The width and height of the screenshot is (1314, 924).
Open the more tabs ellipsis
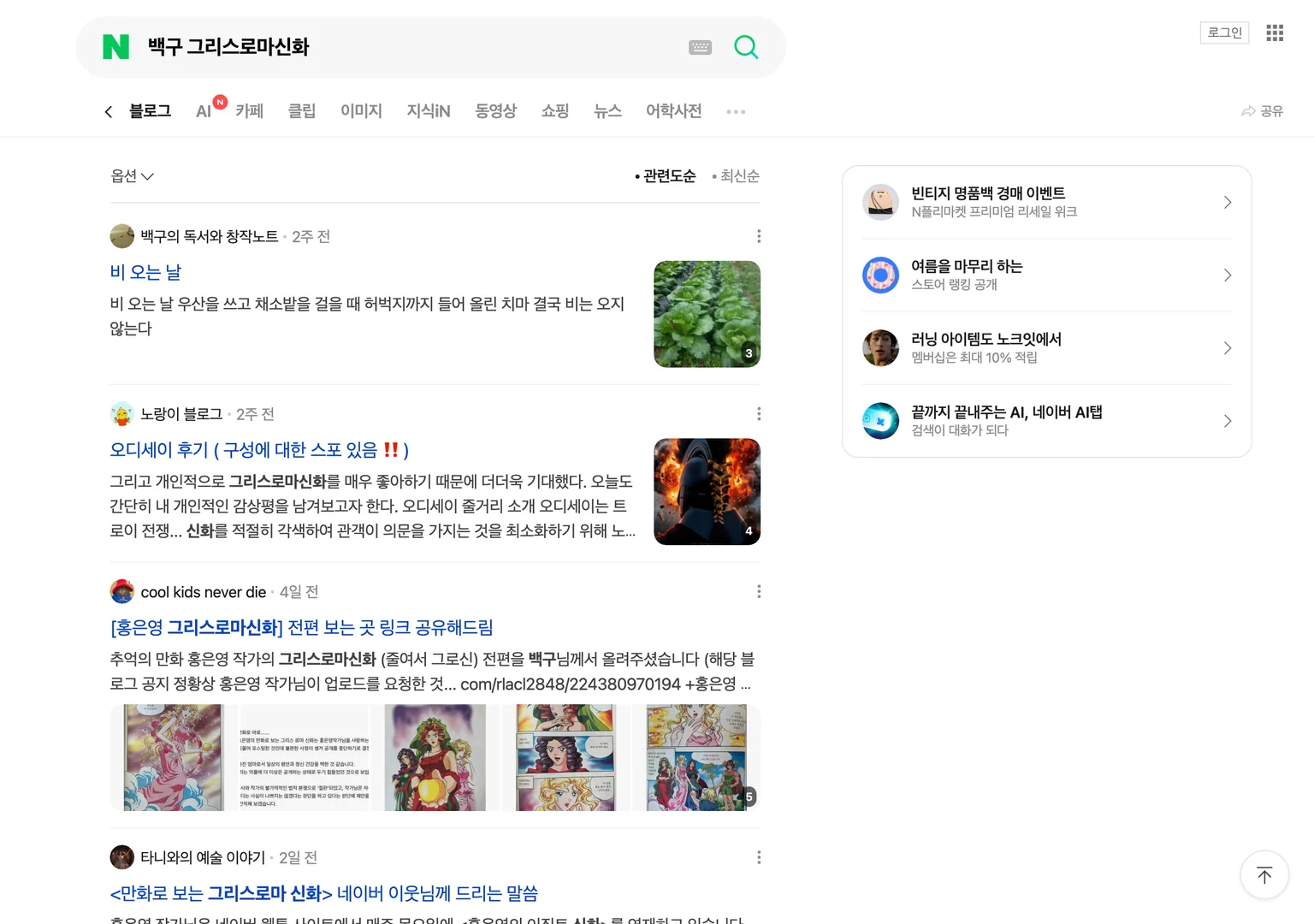(736, 111)
